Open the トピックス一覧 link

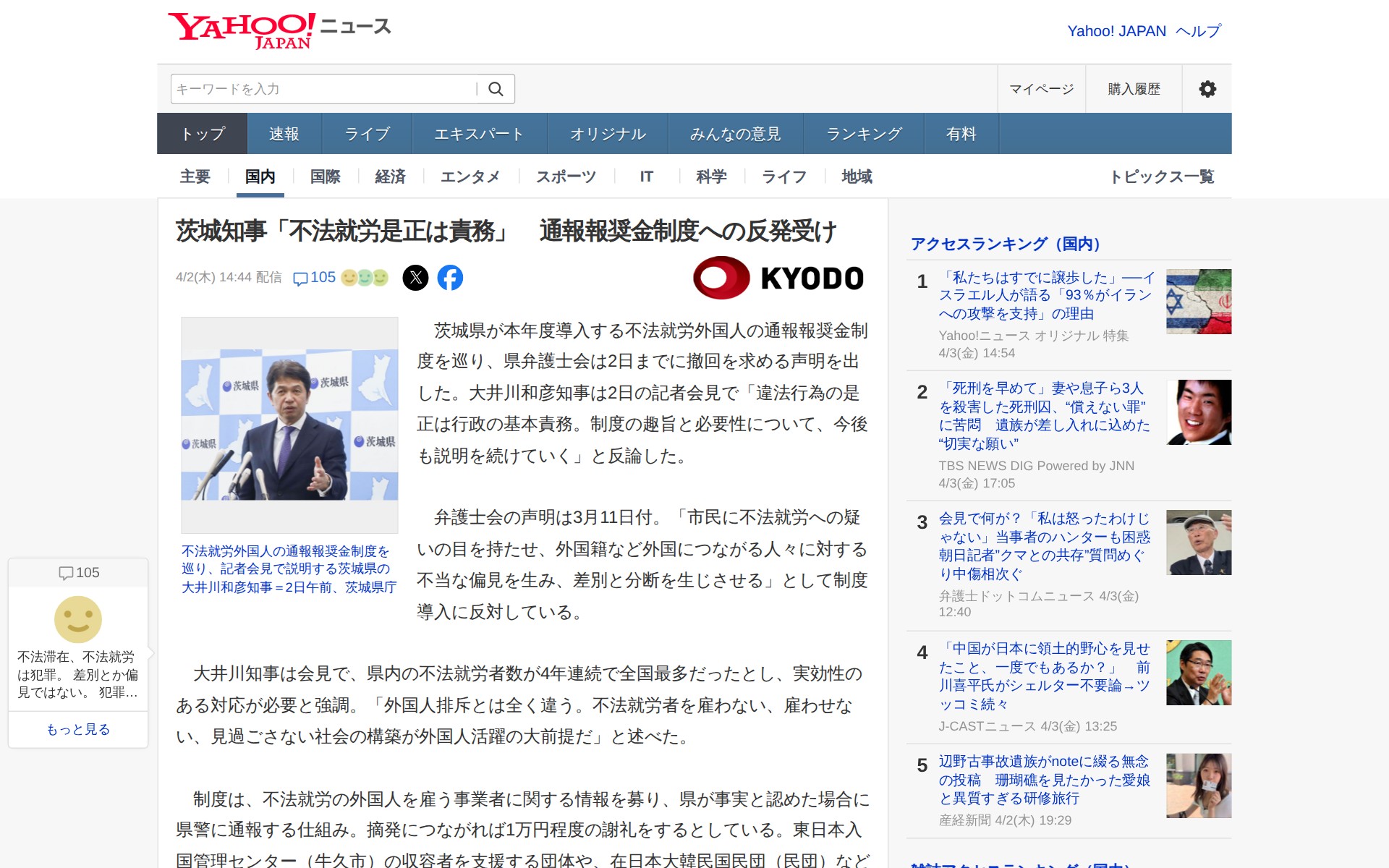click(1165, 176)
